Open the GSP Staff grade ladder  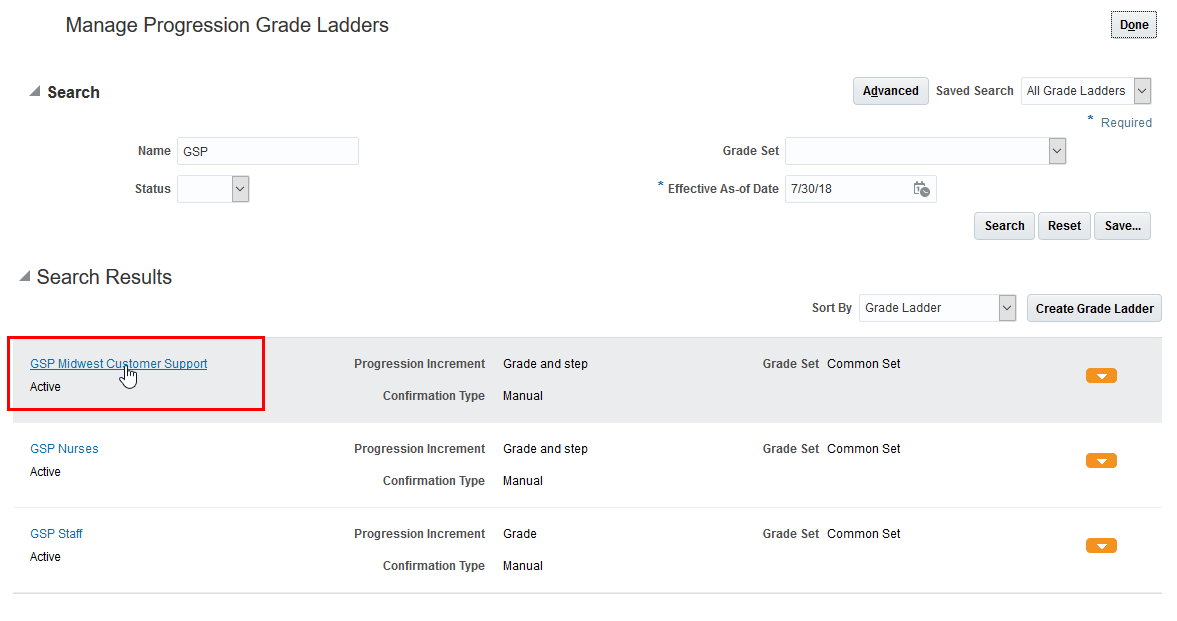[56, 534]
